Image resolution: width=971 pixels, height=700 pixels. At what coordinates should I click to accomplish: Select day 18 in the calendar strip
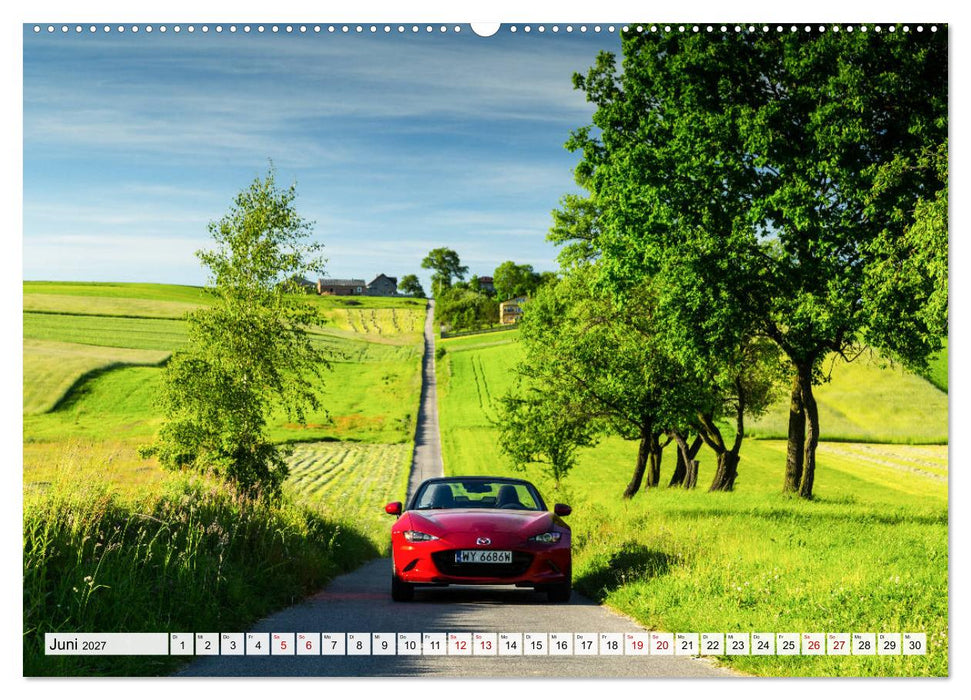(612, 644)
